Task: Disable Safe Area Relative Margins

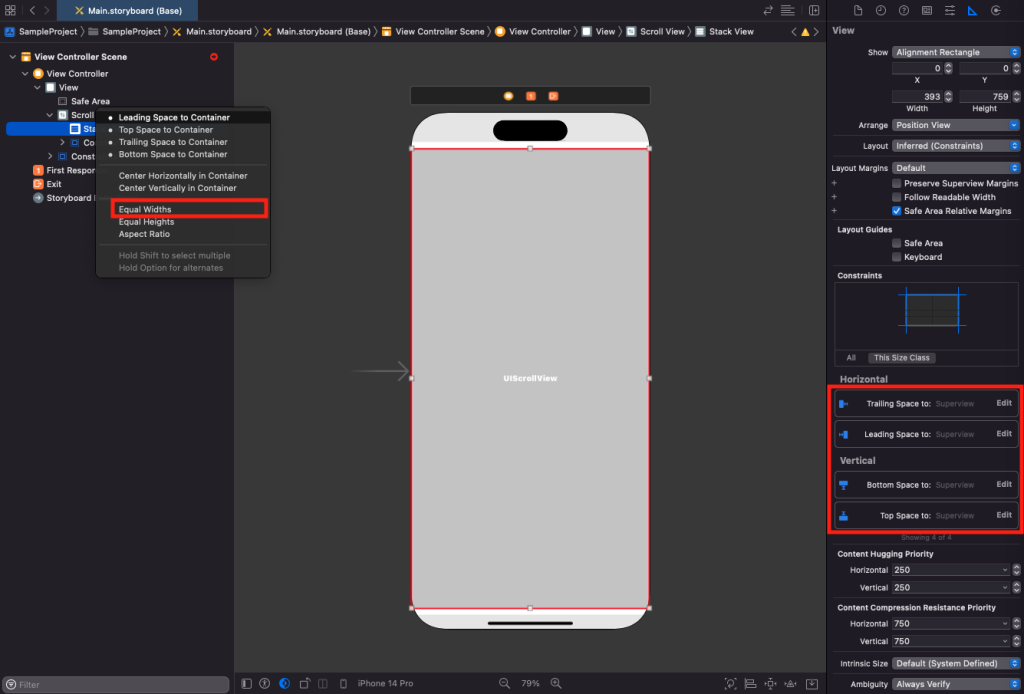Action: click(x=895, y=211)
